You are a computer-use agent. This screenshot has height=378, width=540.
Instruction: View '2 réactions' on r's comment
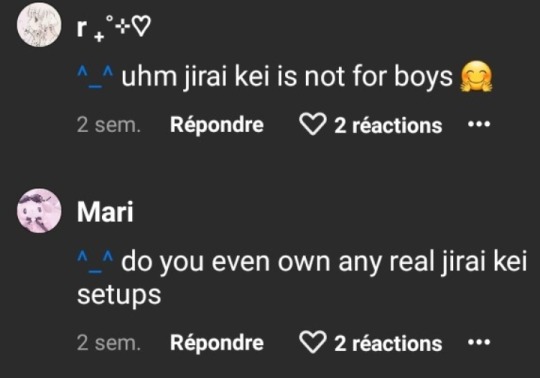[388, 125]
